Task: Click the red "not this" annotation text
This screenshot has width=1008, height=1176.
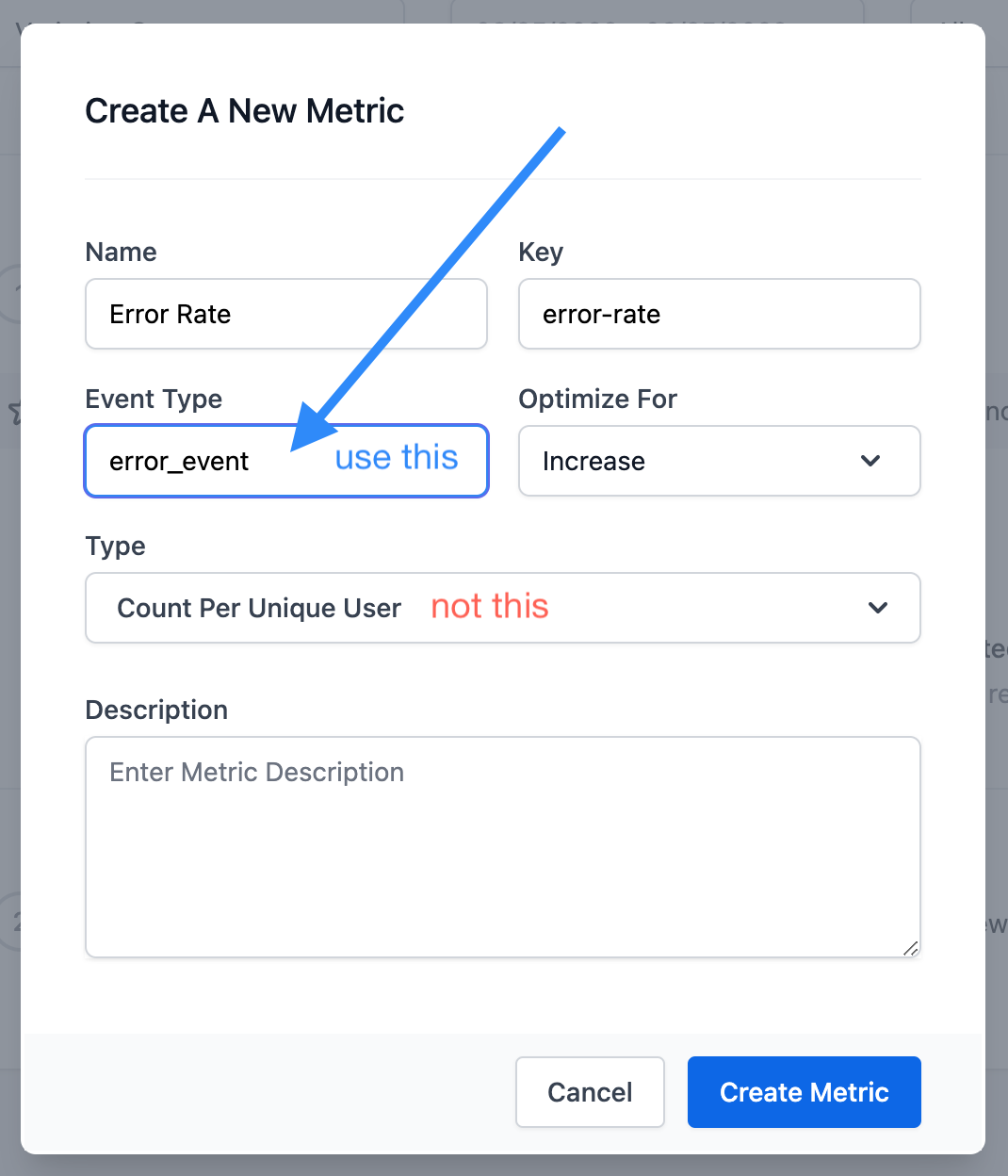Action: (490, 606)
